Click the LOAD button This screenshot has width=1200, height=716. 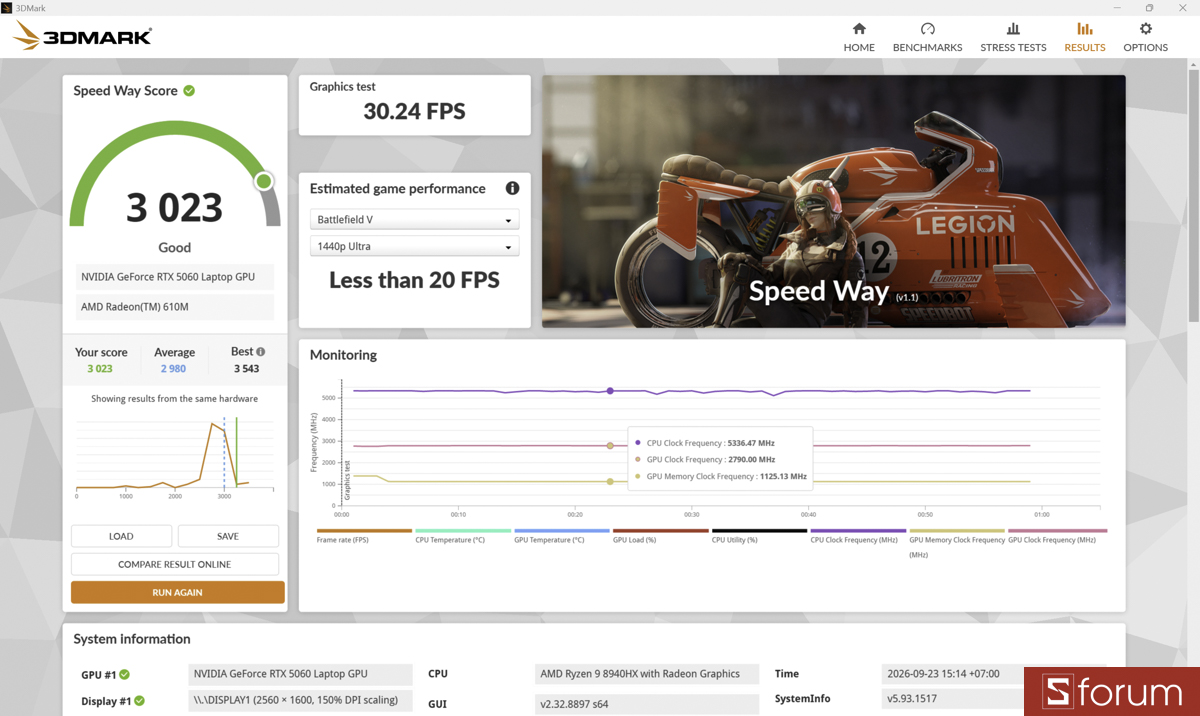[x=121, y=536]
